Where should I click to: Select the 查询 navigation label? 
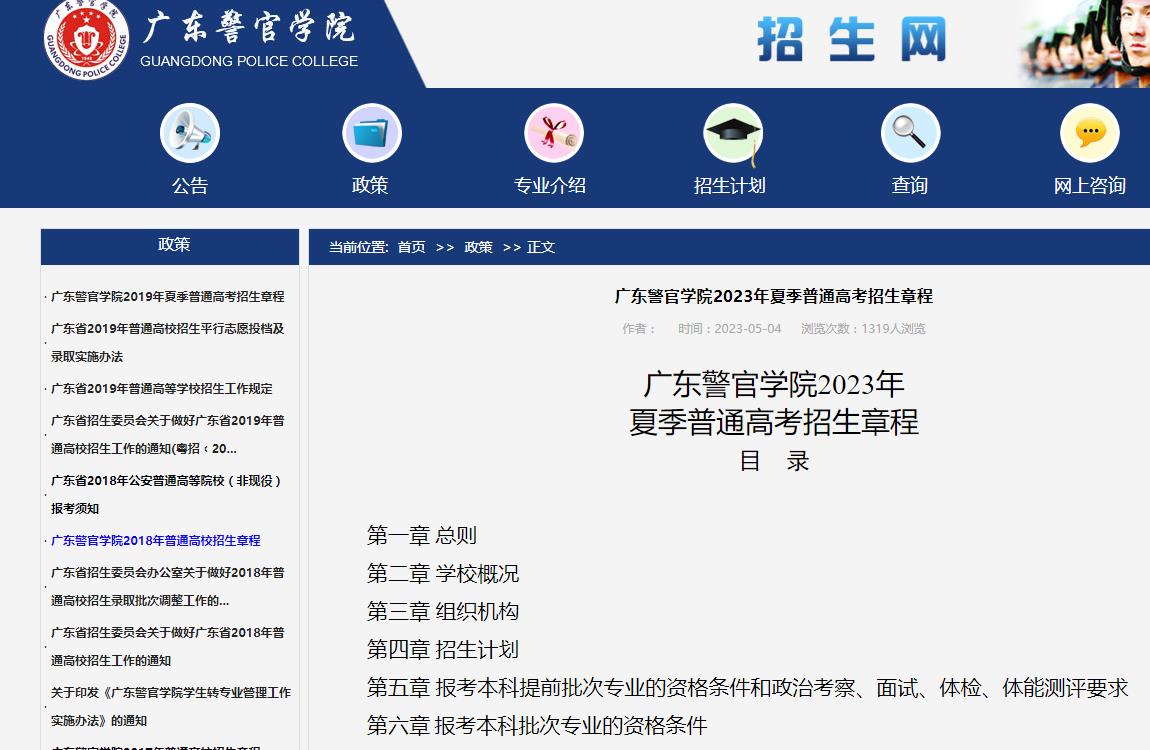pyautogui.click(x=909, y=185)
